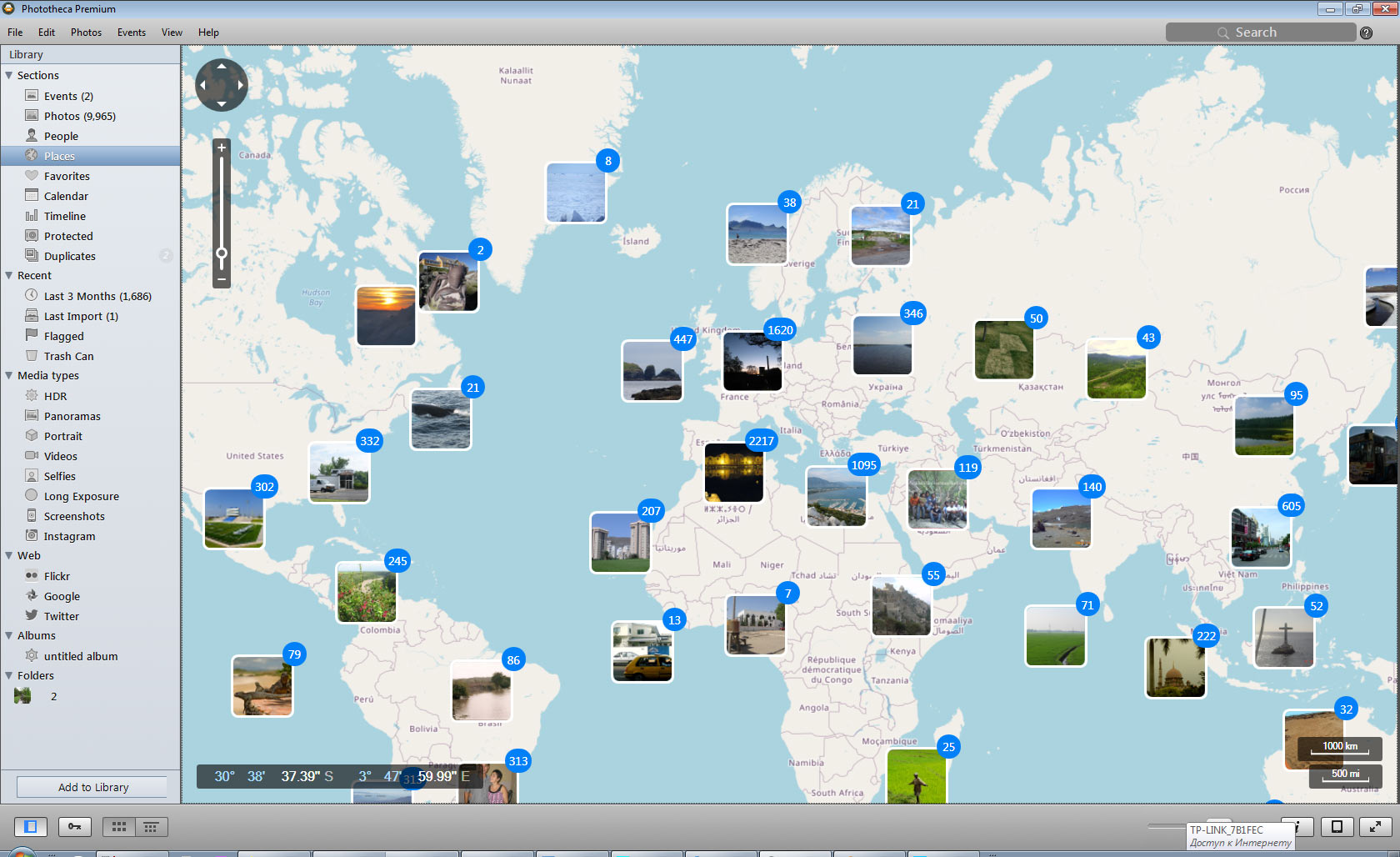Show the Last Import item
The image size is (1400, 857).
pos(90,316)
